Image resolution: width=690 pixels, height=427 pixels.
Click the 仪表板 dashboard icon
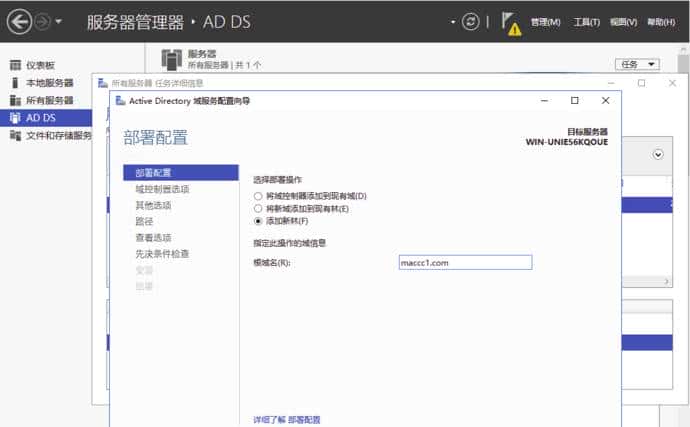(15, 65)
